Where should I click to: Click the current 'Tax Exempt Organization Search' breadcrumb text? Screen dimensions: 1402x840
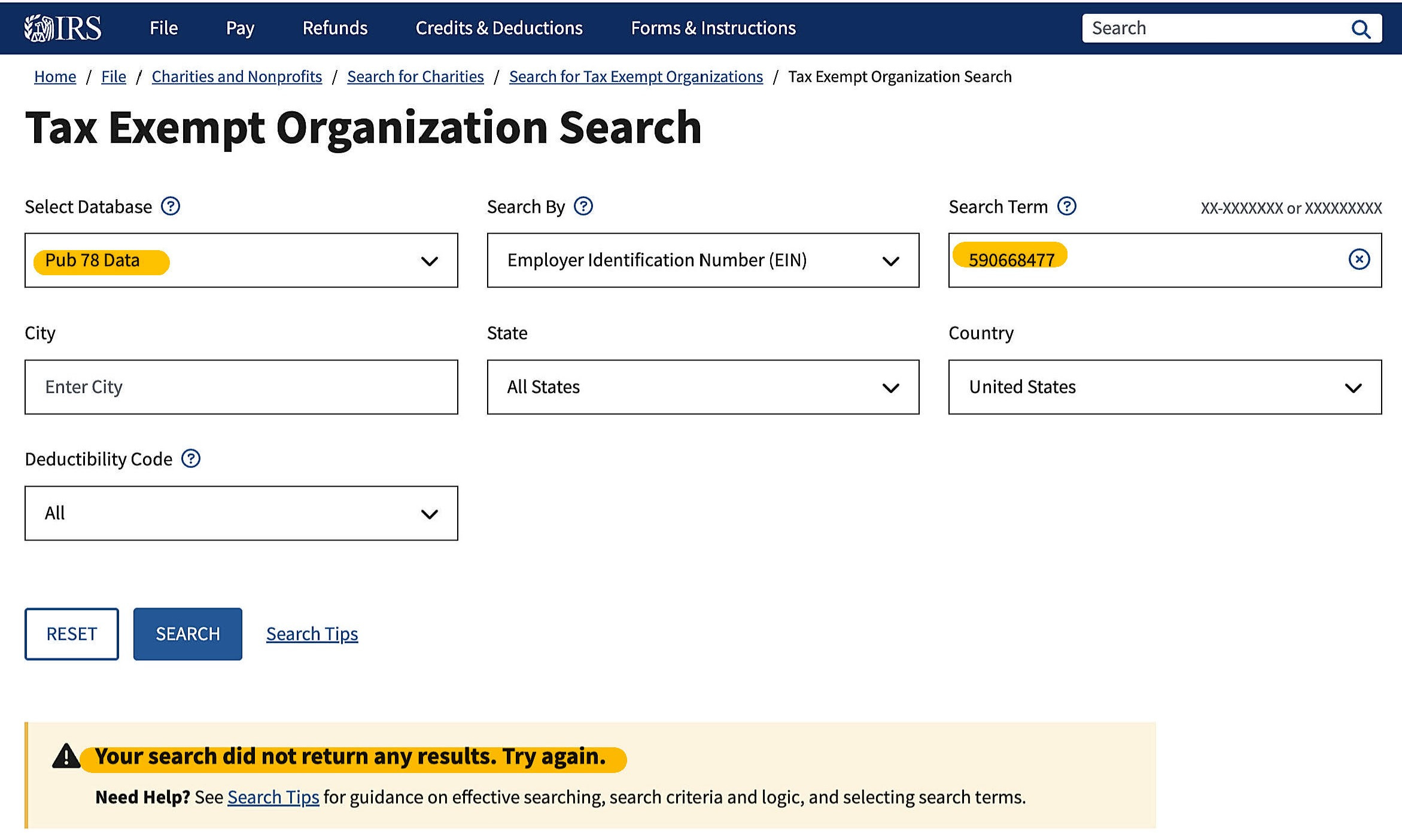click(900, 77)
